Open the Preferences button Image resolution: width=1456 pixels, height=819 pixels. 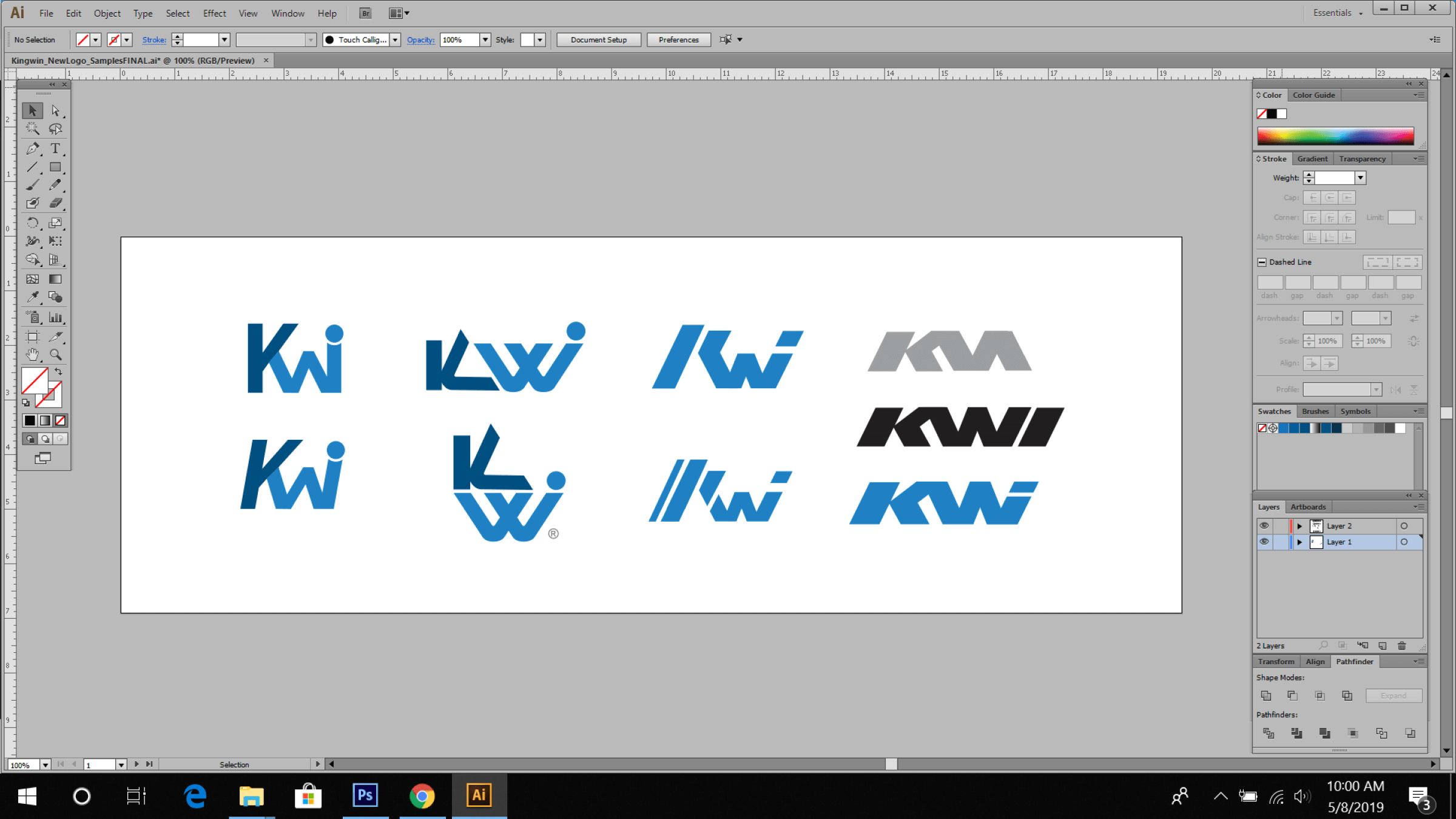coord(678,39)
